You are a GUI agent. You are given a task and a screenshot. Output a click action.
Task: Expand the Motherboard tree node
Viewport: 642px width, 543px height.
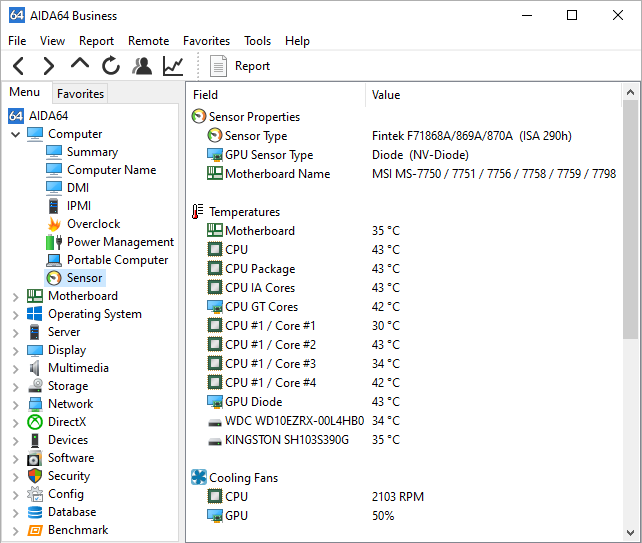16,296
